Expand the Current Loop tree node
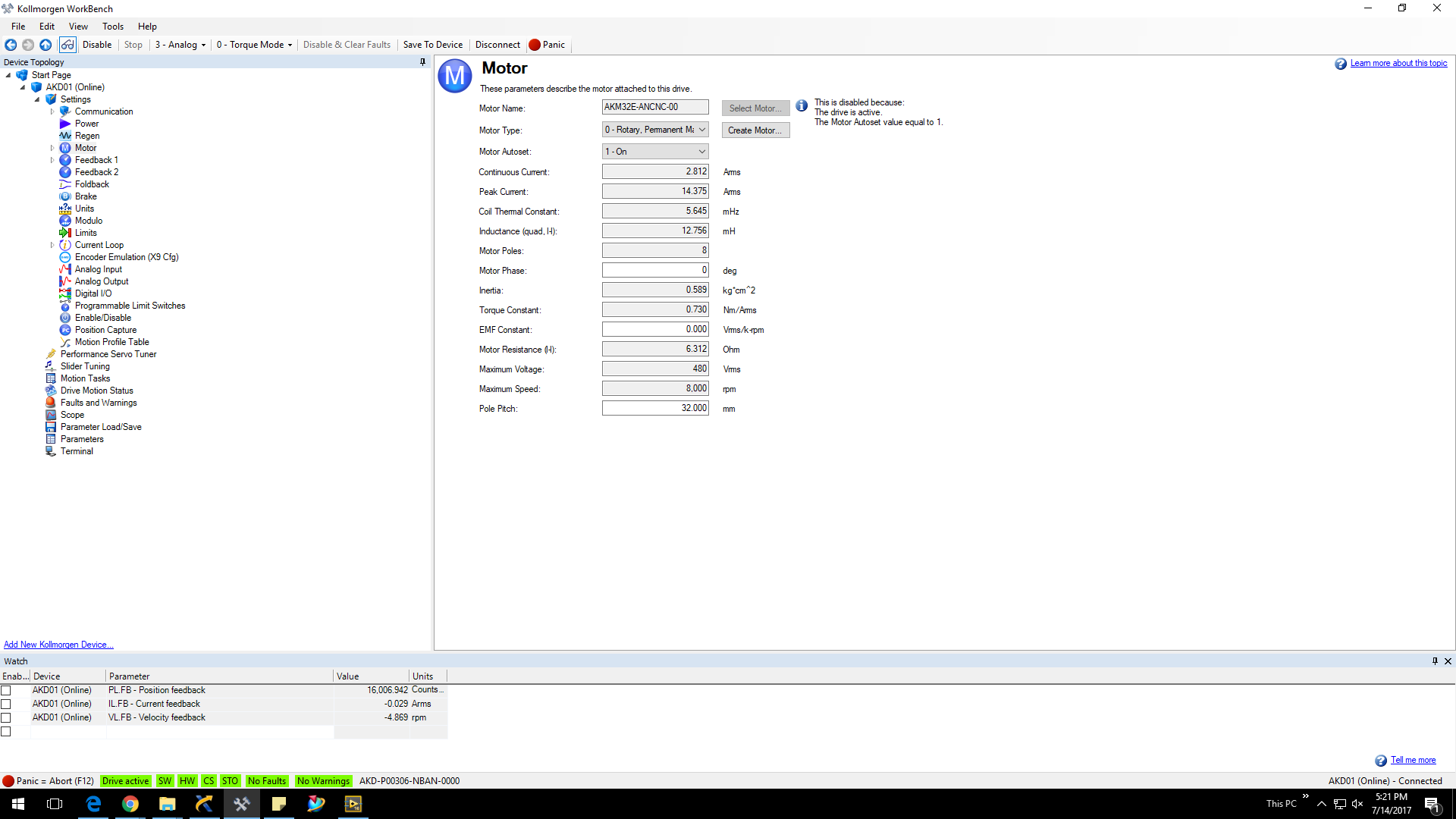Image resolution: width=1456 pixels, height=819 pixels. click(52, 245)
